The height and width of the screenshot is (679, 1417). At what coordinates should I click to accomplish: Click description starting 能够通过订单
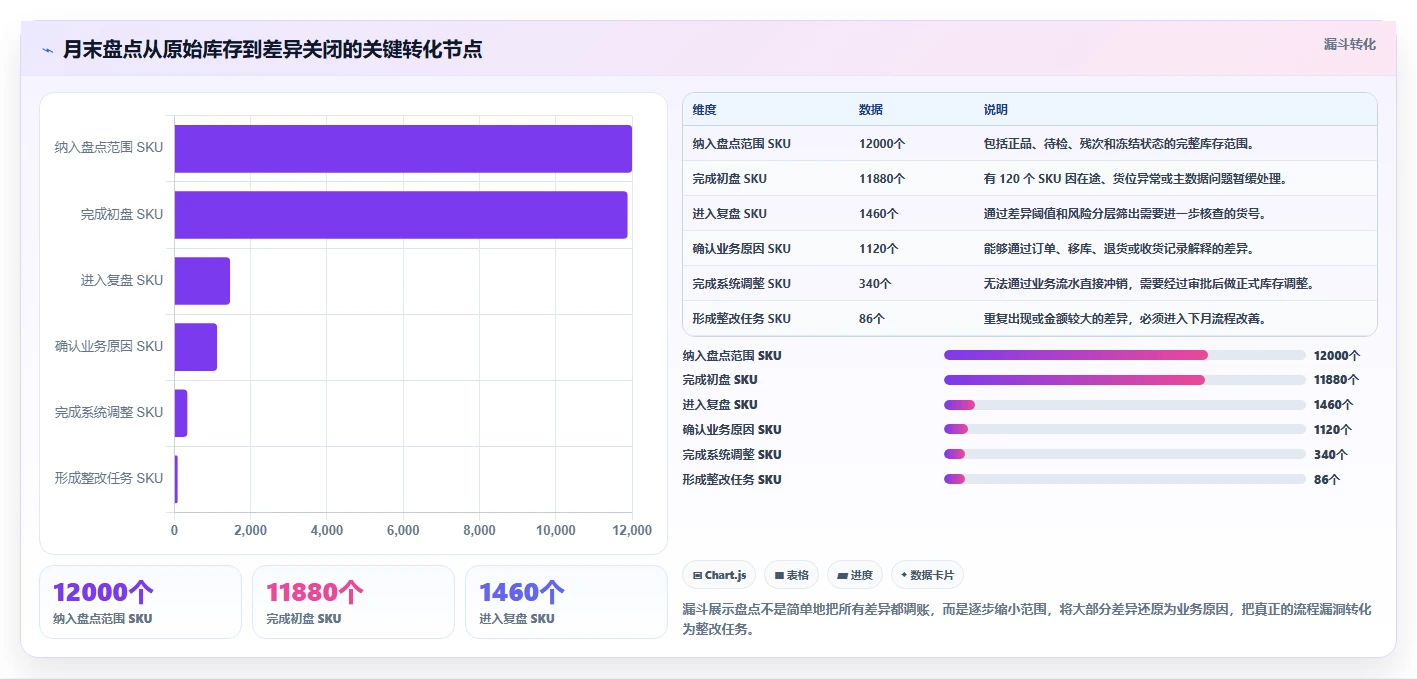1119,249
